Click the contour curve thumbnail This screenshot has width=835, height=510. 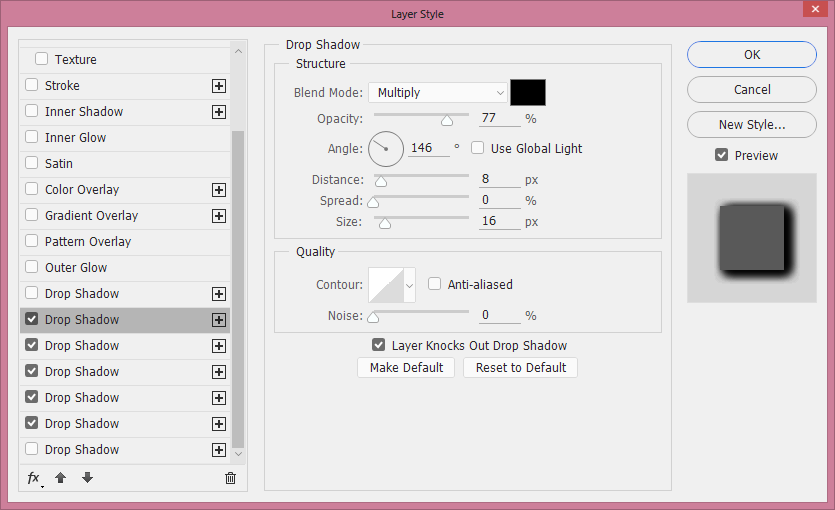(386, 285)
